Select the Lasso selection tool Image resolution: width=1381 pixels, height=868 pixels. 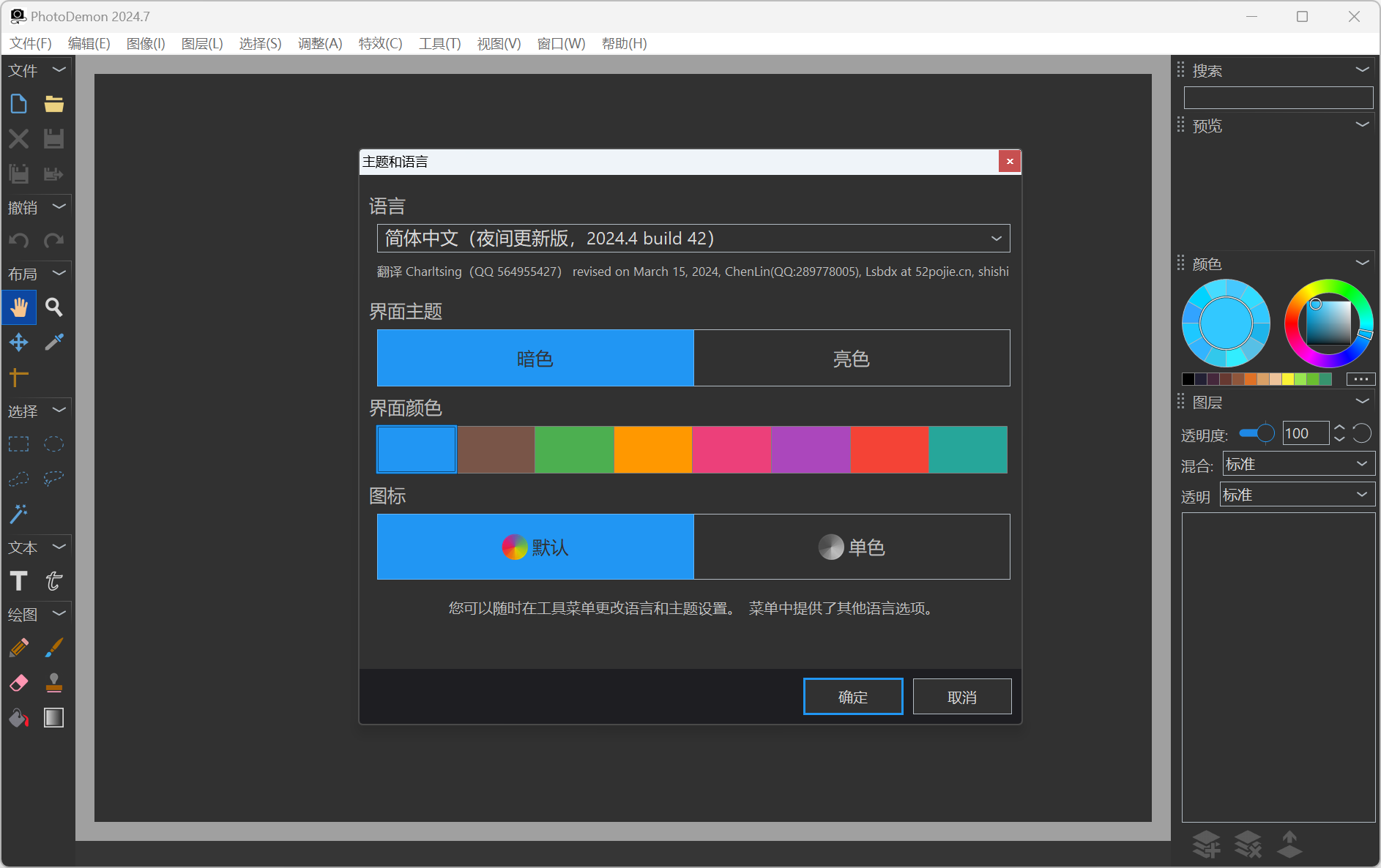tap(53, 479)
